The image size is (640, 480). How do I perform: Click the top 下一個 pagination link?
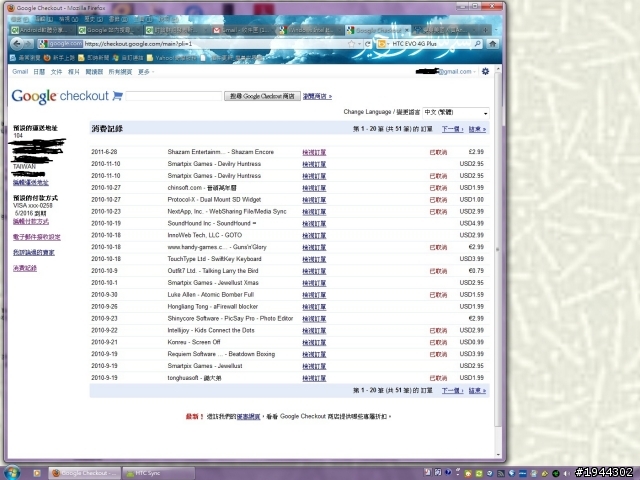pos(452,129)
